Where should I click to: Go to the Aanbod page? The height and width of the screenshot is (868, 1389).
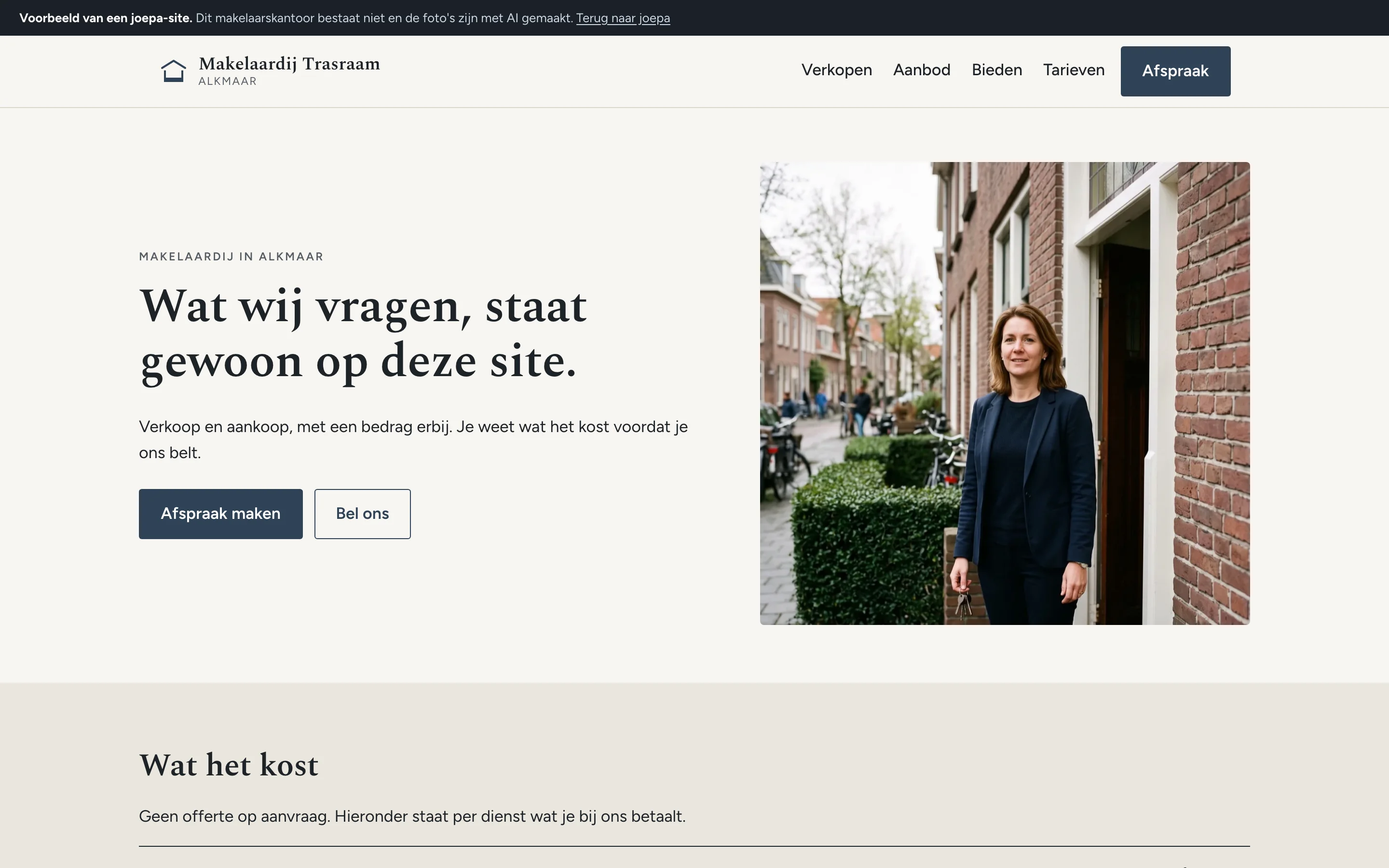pyautogui.click(x=921, y=70)
